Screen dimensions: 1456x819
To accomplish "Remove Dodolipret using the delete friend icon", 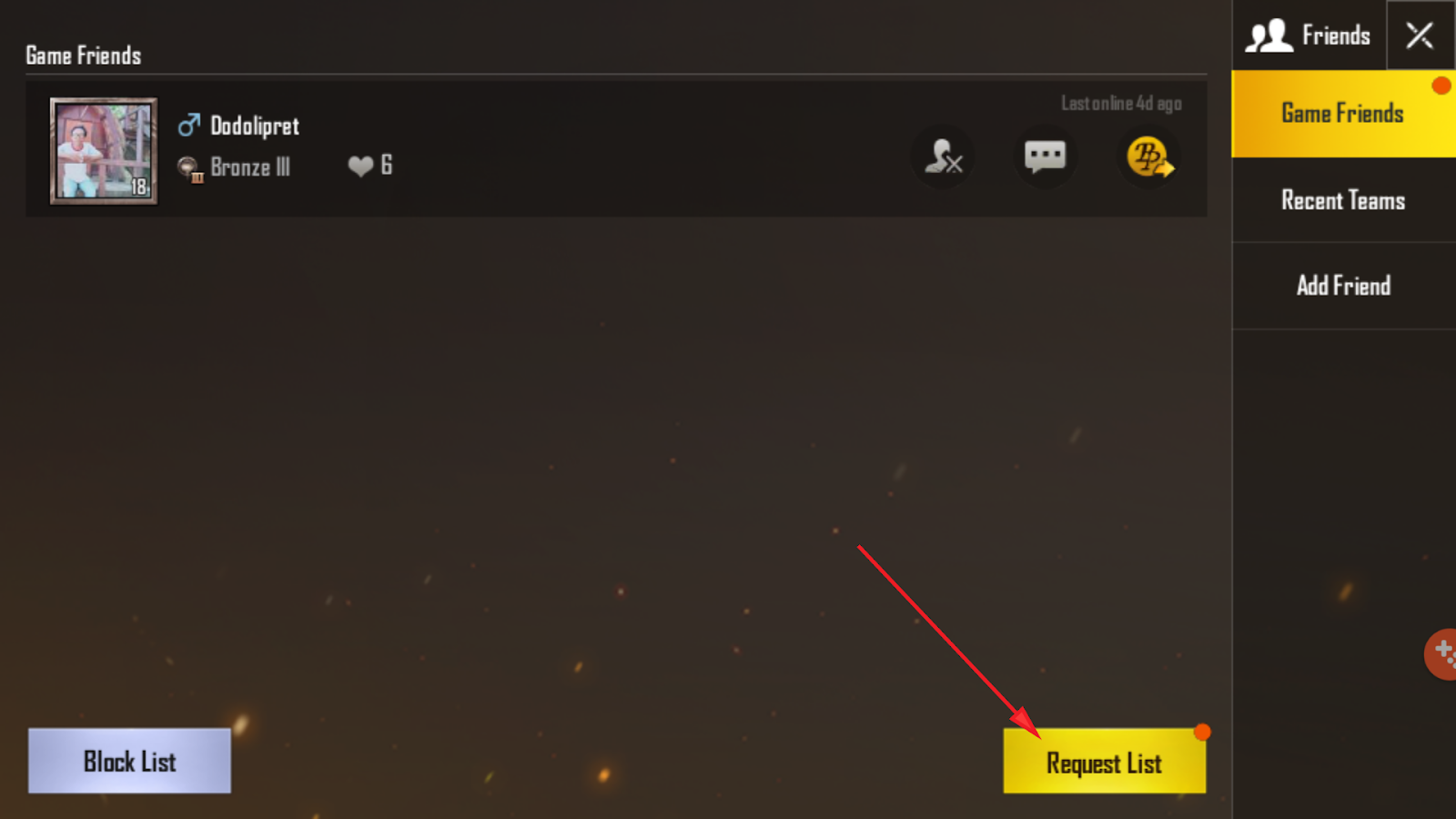I will 944,157.
